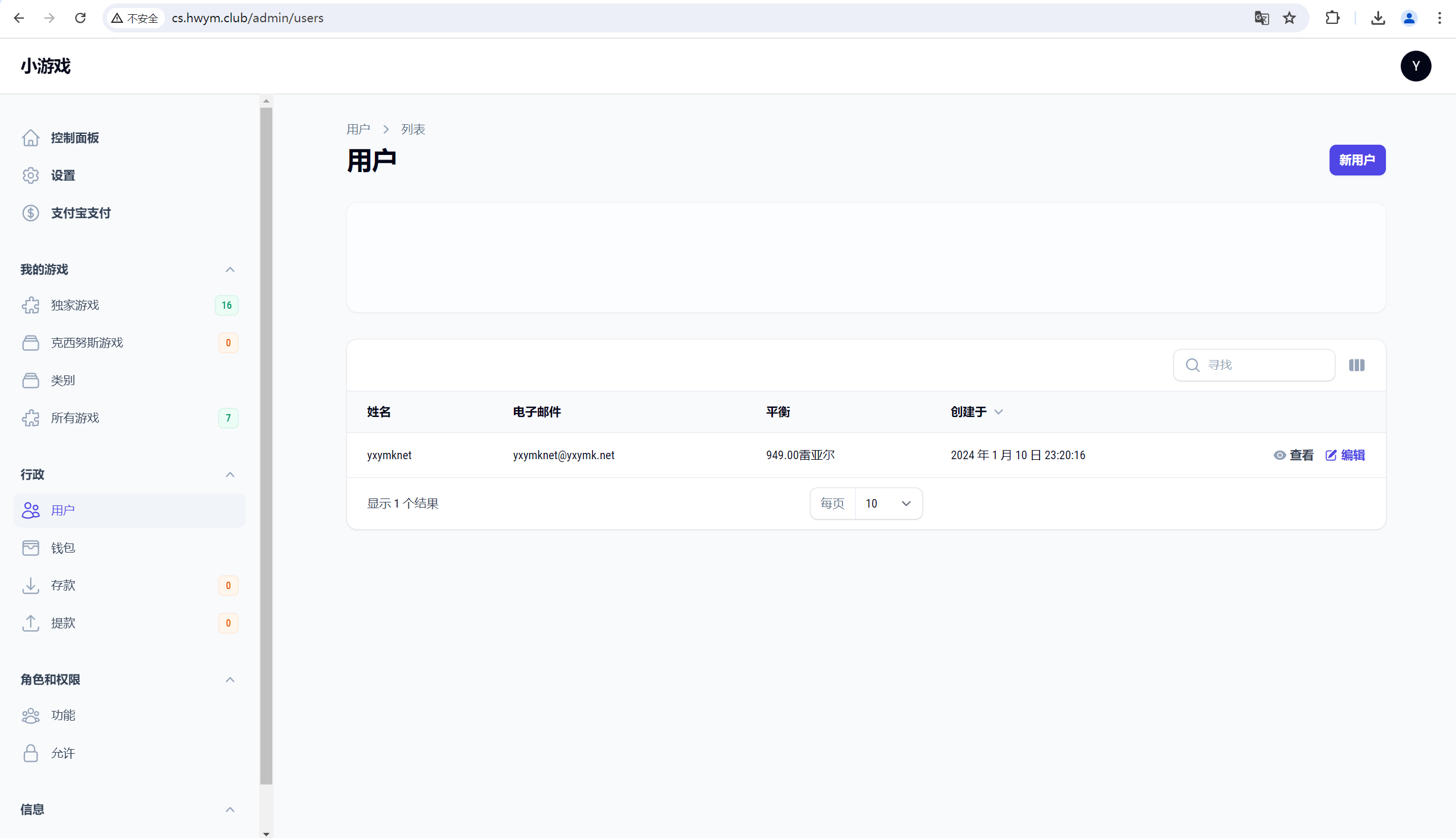The height and width of the screenshot is (838, 1456).
Task: Open the 存款 menu item
Action: pyautogui.click(x=129, y=585)
